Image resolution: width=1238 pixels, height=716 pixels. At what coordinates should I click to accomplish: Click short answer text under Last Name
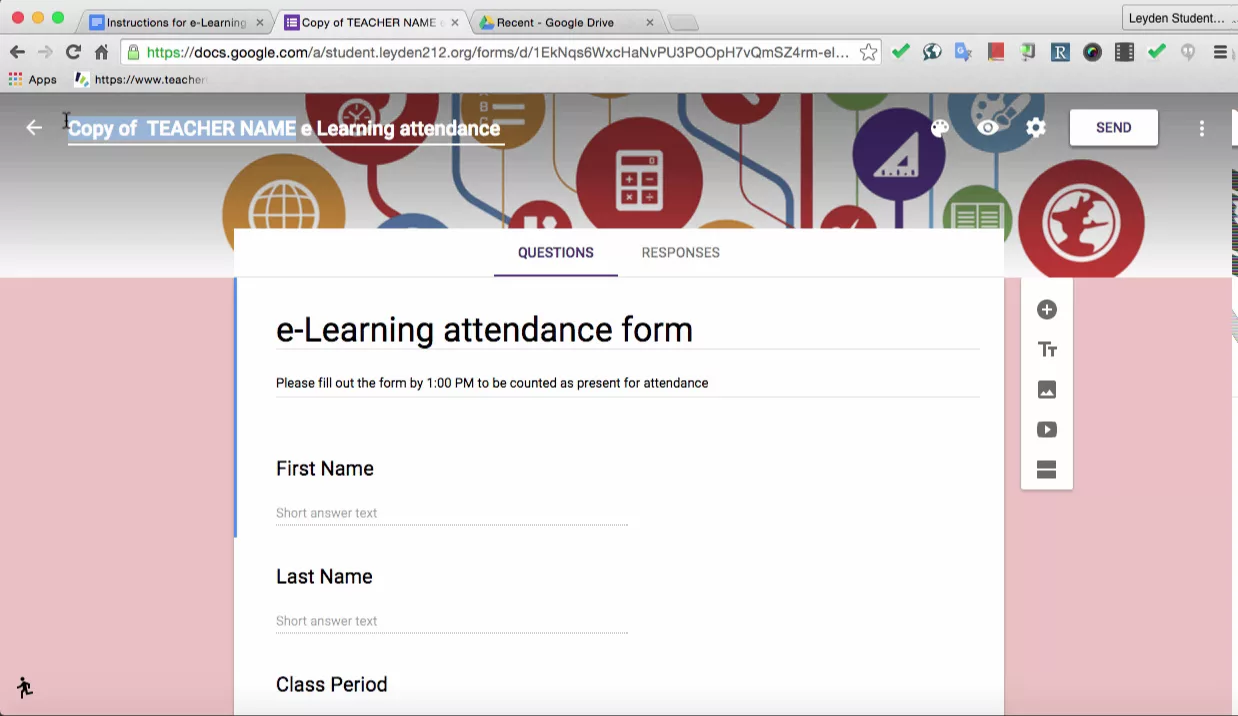pos(452,621)
